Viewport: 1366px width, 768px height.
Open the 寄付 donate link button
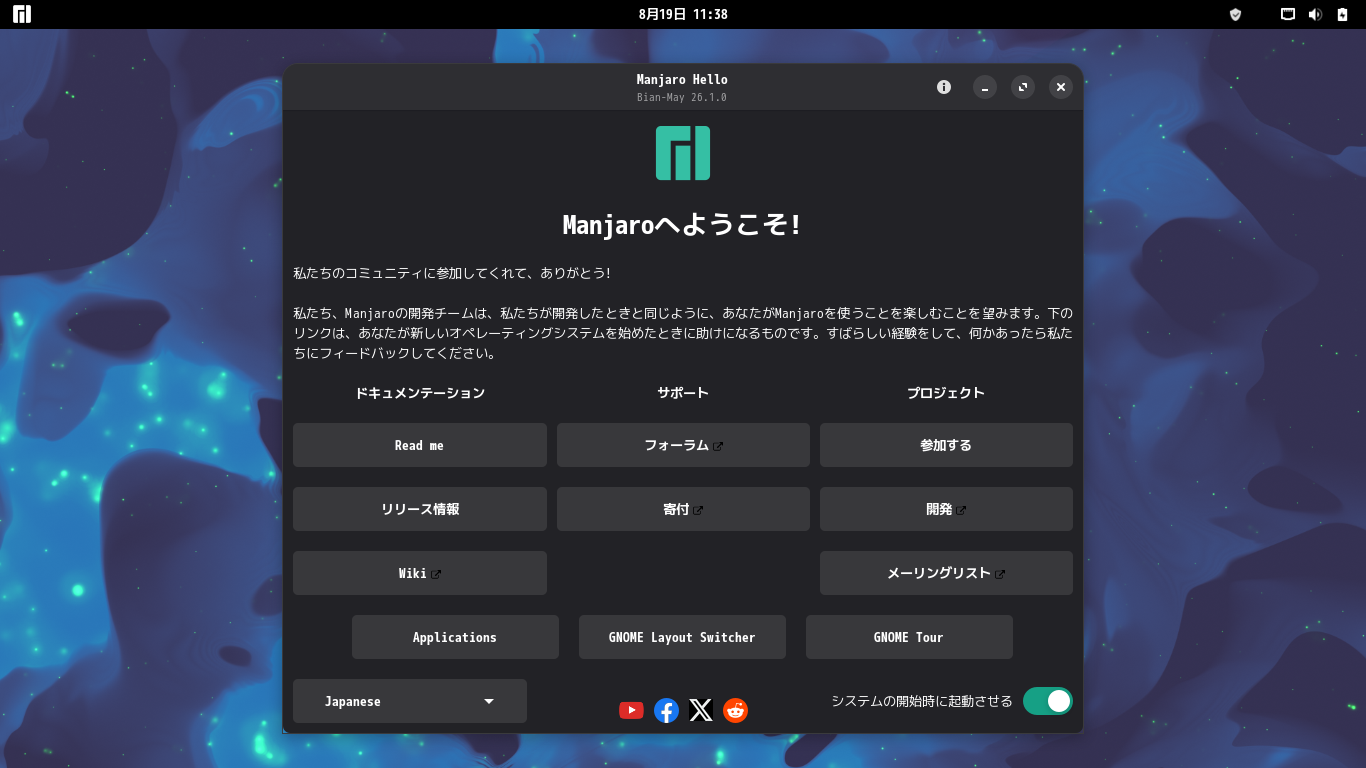(x=683, y=509)
